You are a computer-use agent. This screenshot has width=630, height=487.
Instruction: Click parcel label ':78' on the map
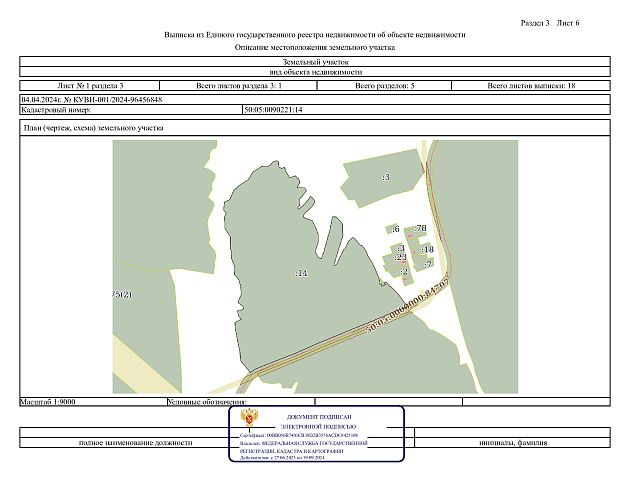[420, 228]
